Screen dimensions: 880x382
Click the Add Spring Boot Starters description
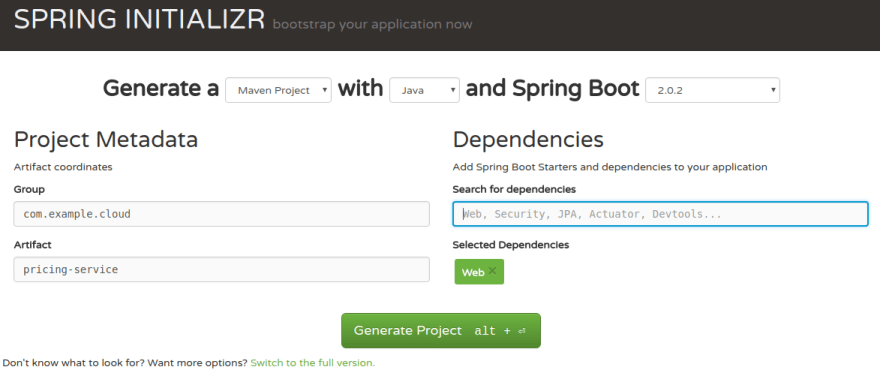click(x=610, y=167)
